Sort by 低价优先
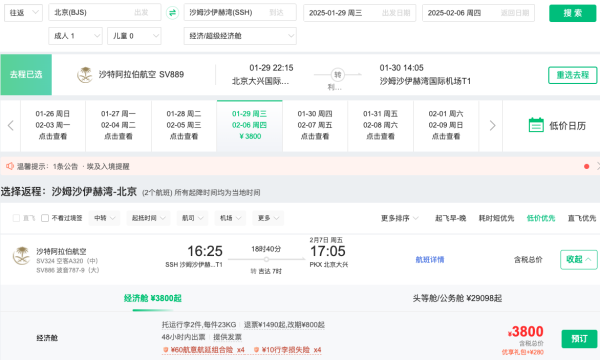Image resolution: width=600 pixels, height=360 pixels. 541,218
